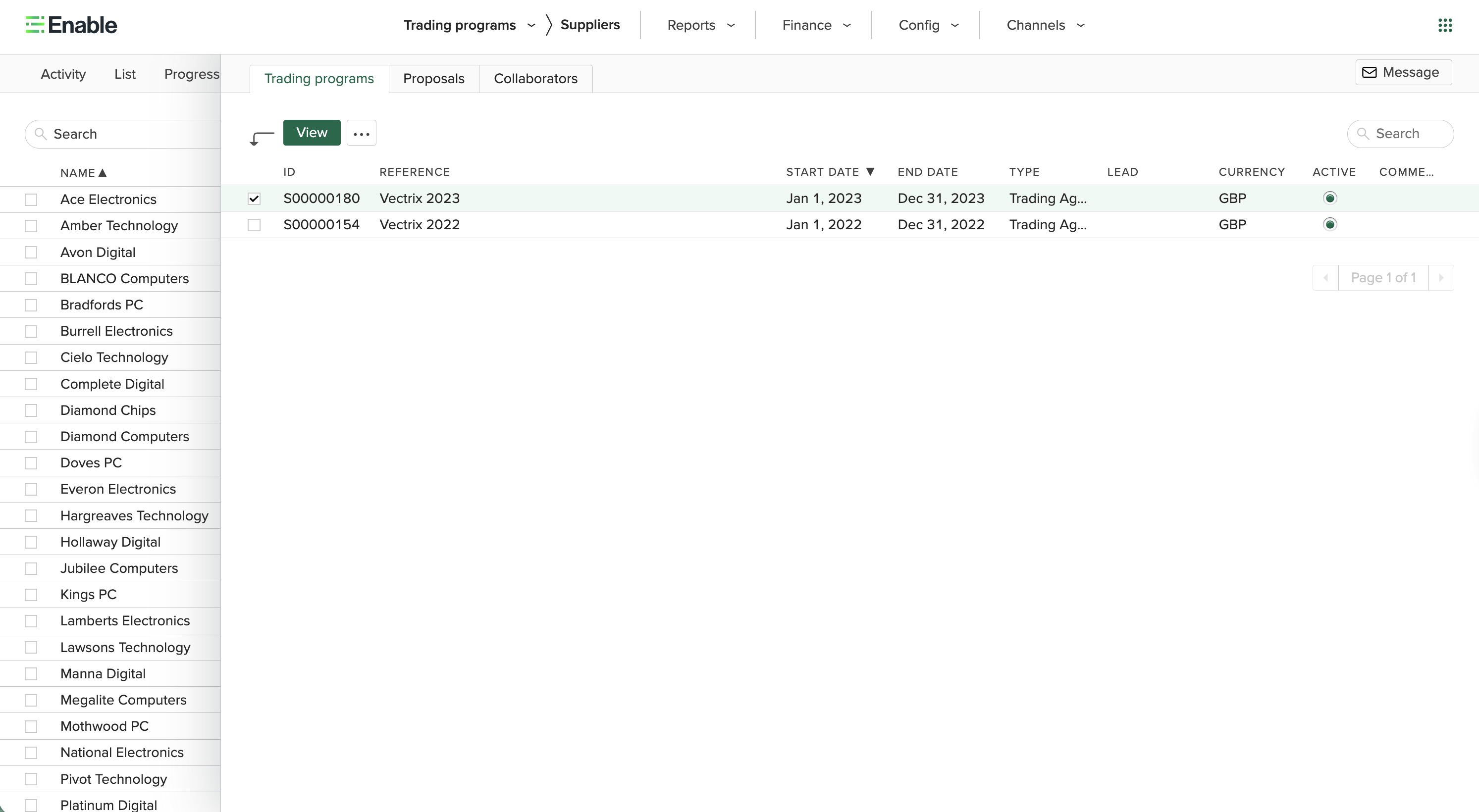Click the magnifier in programs search
This screenshot has width=1479, height=812.
[x=1363, y=134]
